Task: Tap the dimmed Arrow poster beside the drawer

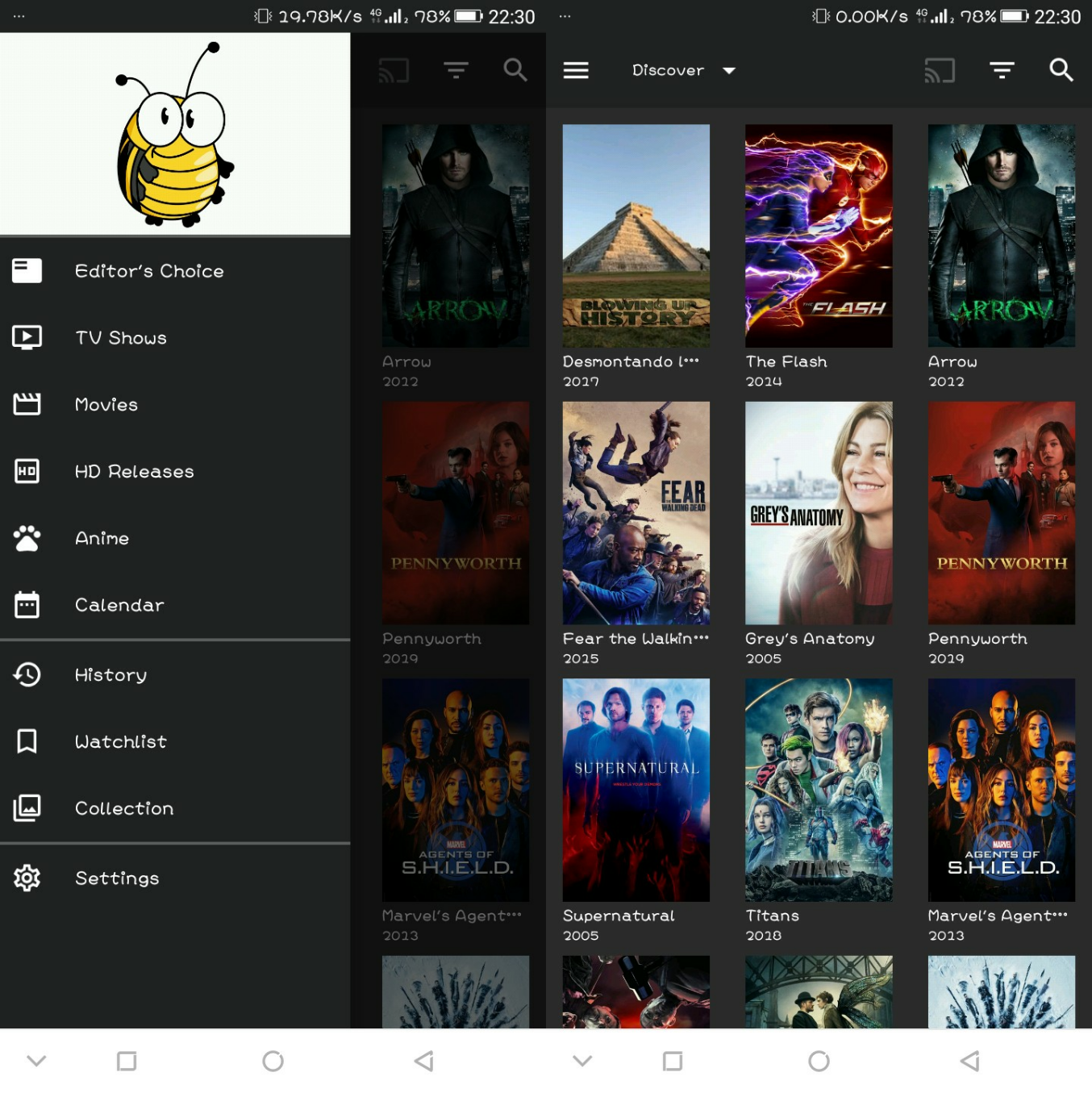Action: pyautogui.click(x=456, y=236)
